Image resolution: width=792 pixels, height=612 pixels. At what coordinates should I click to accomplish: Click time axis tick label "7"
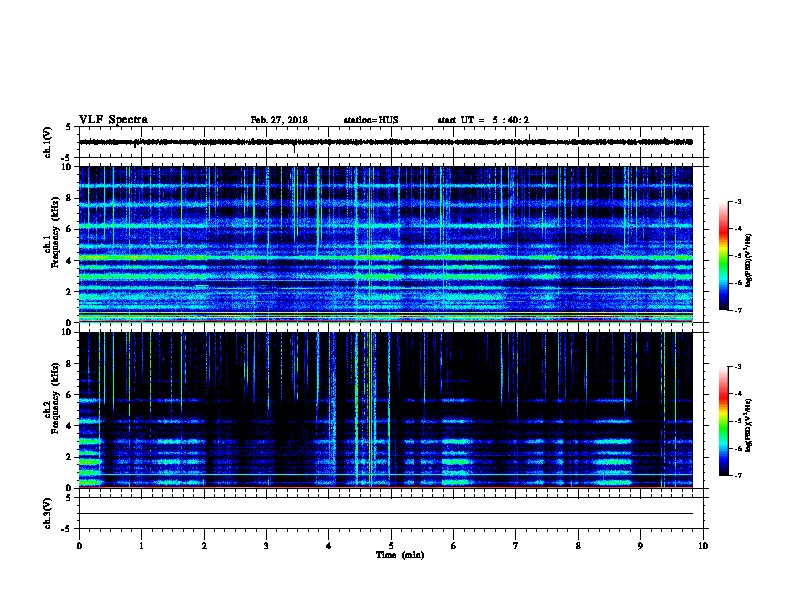pos(516,546)
